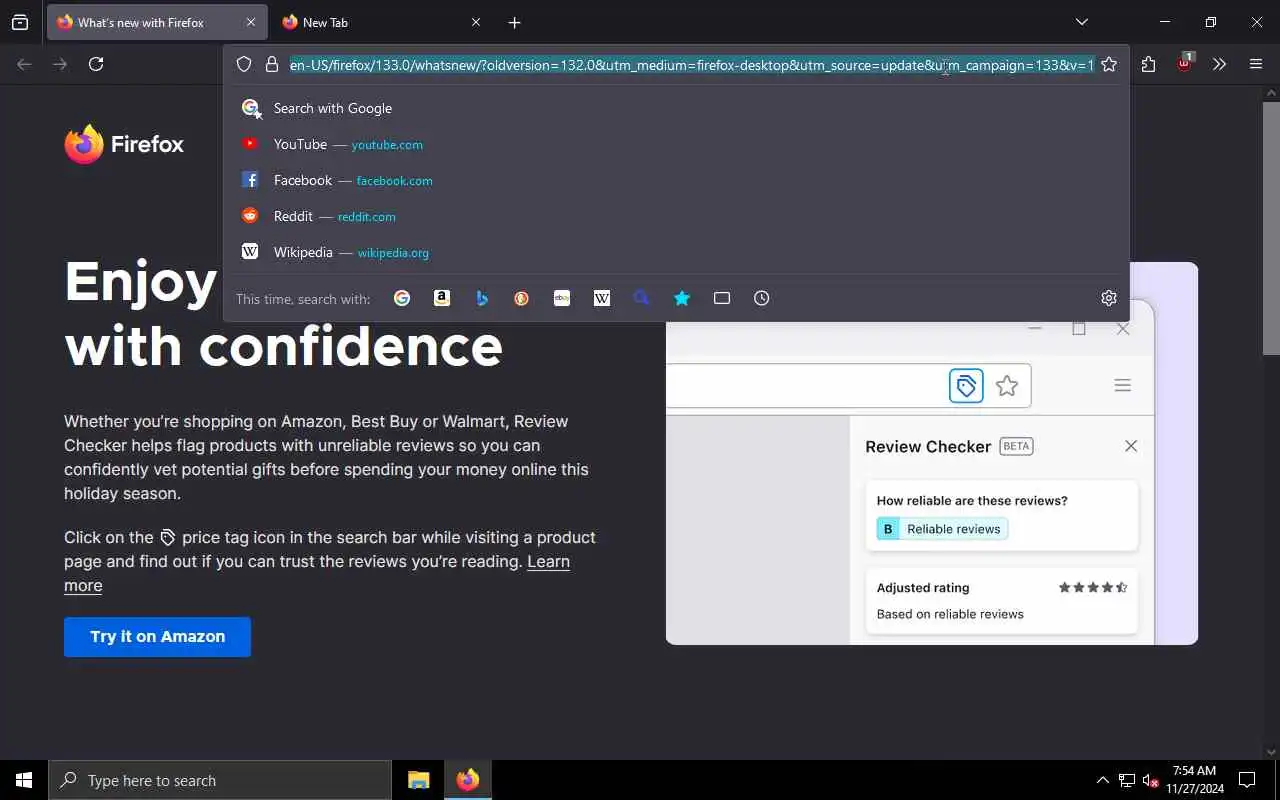The image size is (1280, 800).
Task: Go back one page
Action: [24, 64]
